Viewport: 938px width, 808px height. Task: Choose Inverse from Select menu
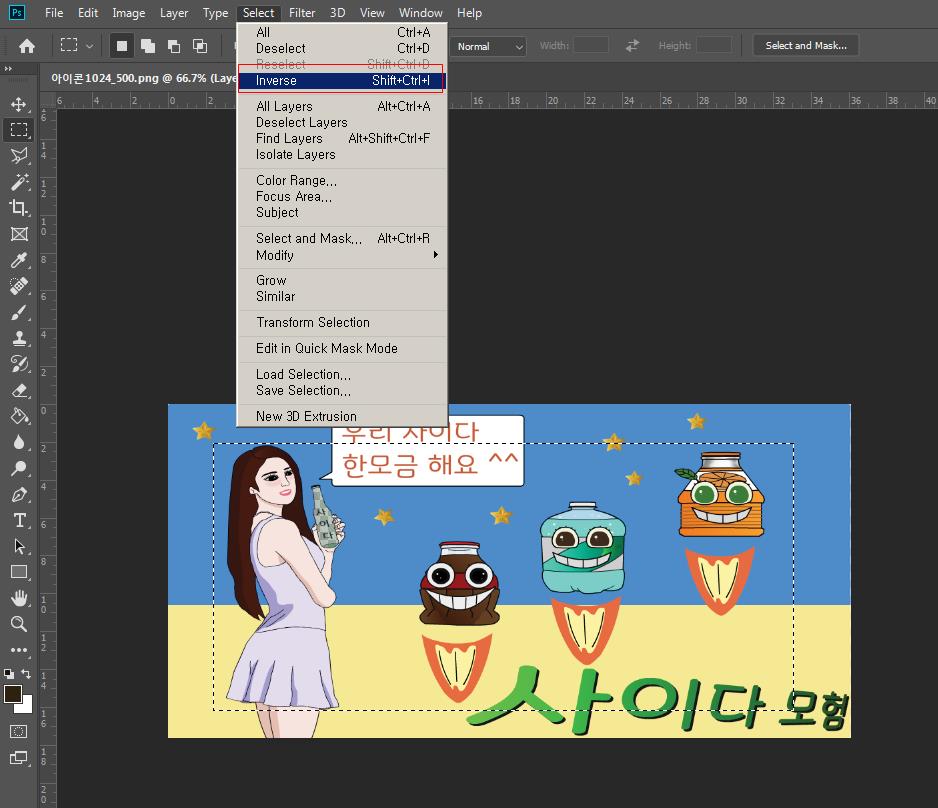tap(342, 80)
